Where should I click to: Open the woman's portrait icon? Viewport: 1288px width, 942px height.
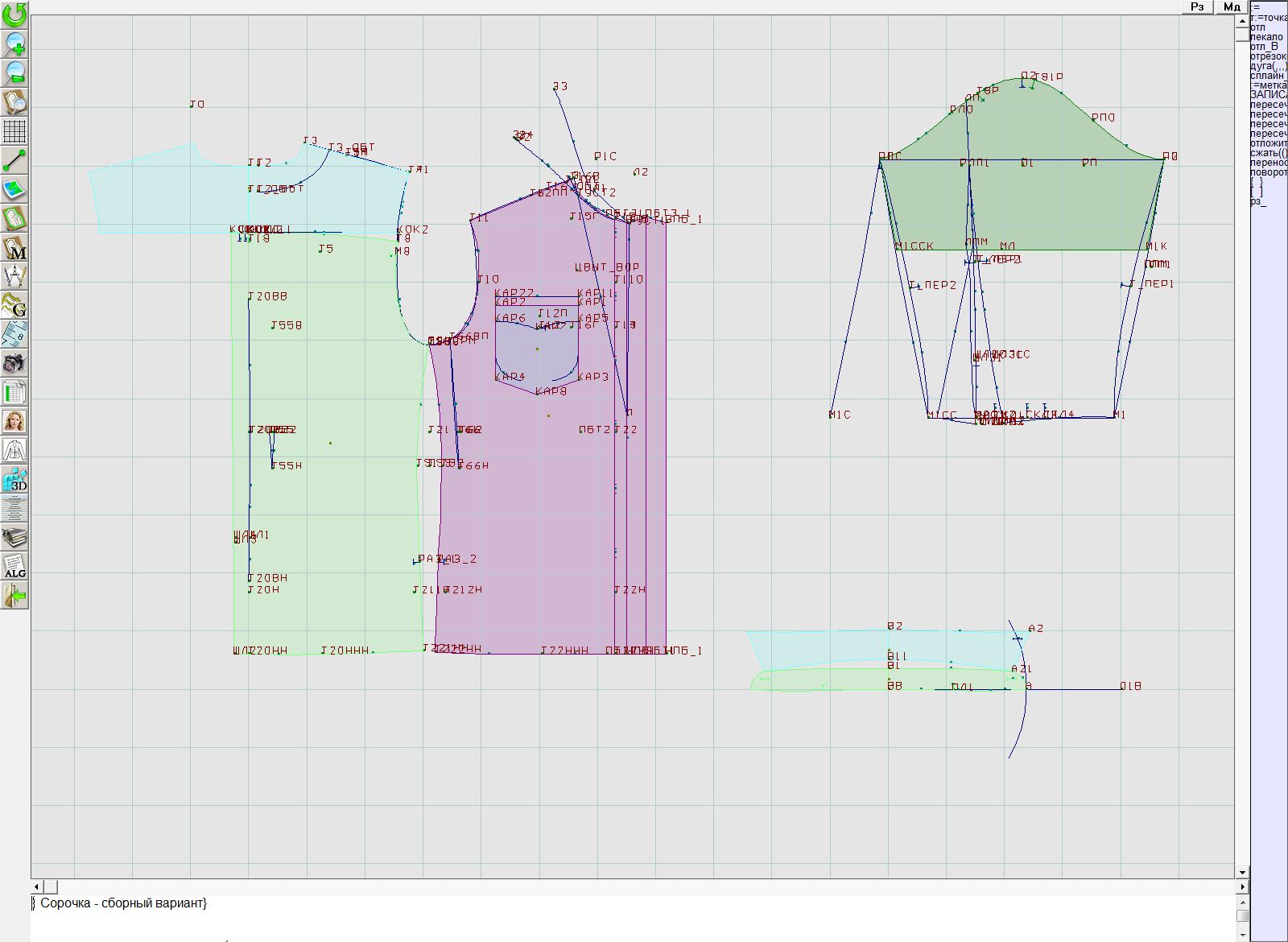coord(14,421)
